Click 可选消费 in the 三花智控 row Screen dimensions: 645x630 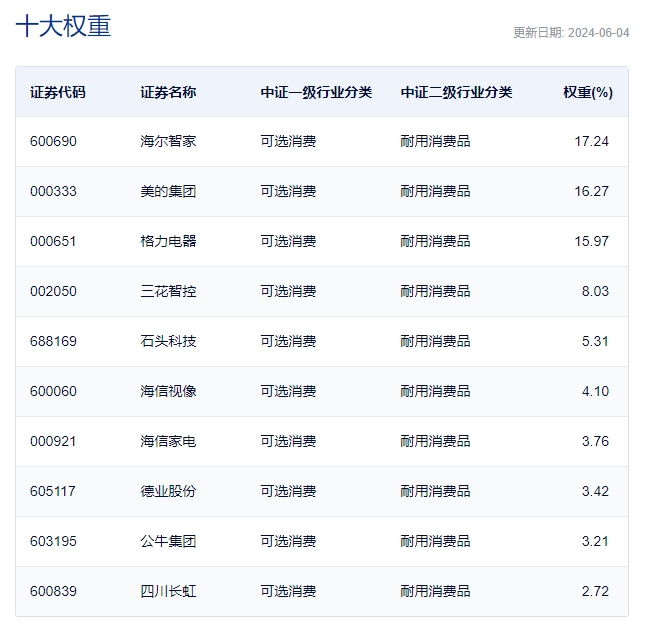[x=288, y=292]
